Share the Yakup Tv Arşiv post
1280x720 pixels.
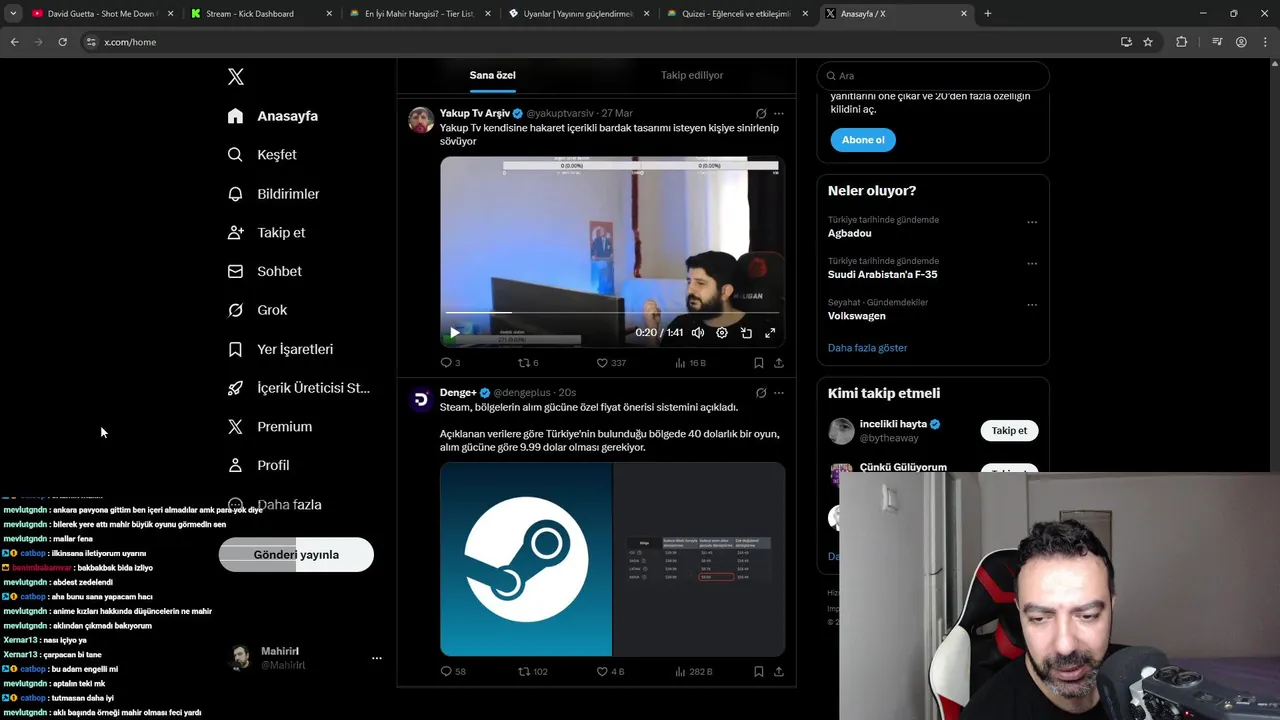click(x=779, y=363)
